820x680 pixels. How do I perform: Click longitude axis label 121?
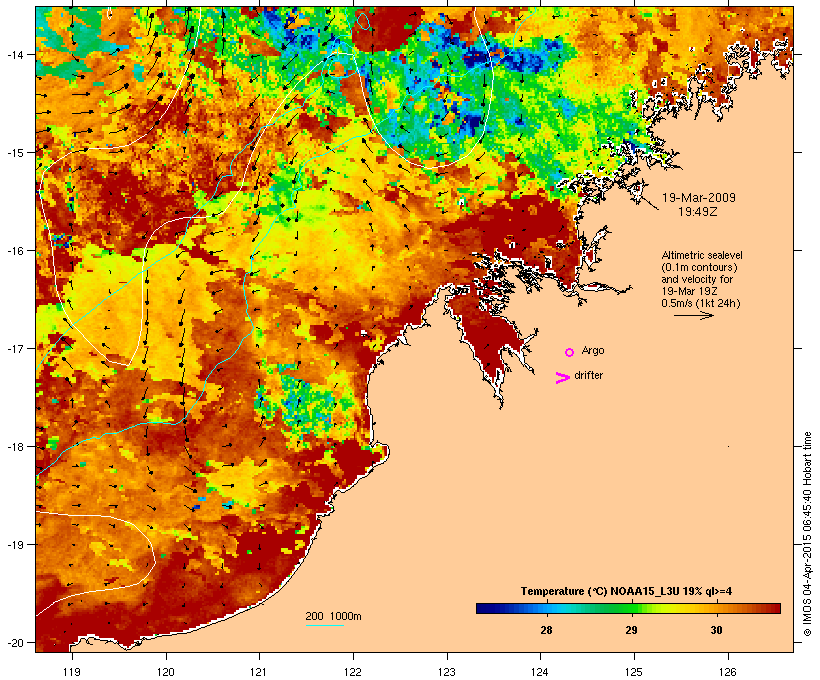pyautogui.click(x=259, y=672)
